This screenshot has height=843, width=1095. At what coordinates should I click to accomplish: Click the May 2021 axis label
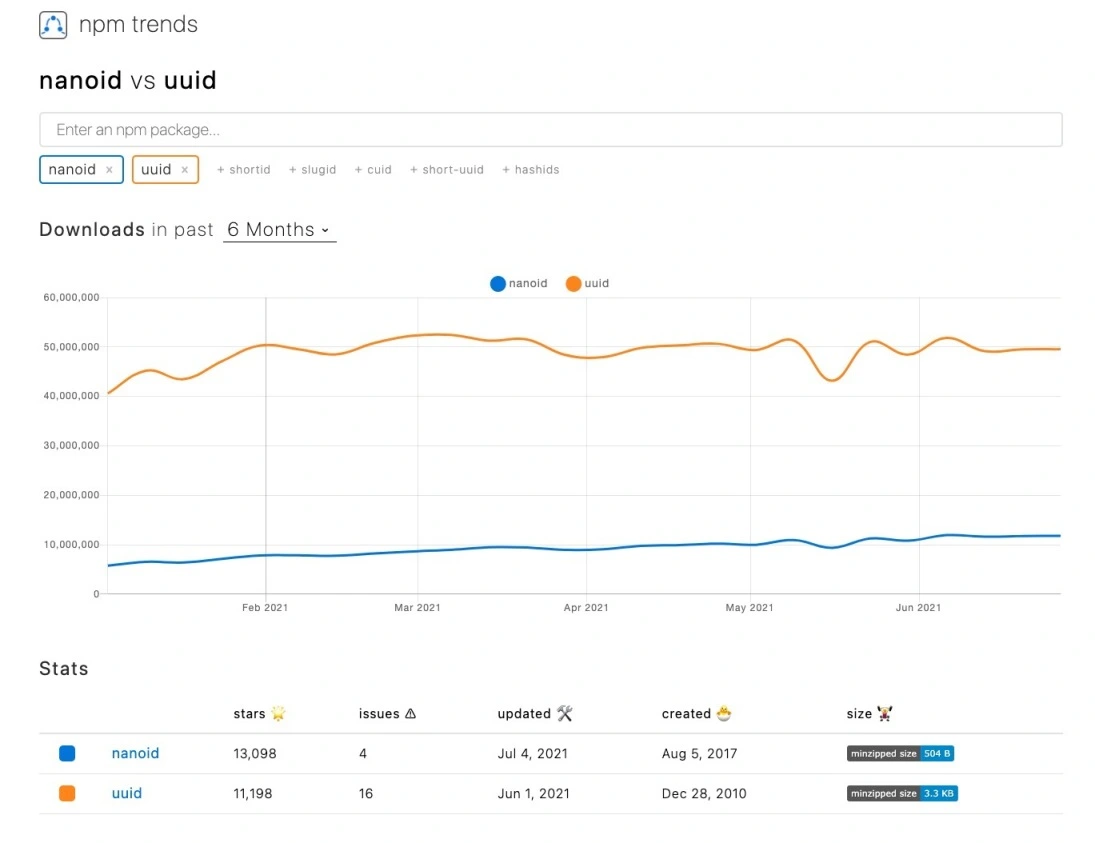tap(749, 608)
